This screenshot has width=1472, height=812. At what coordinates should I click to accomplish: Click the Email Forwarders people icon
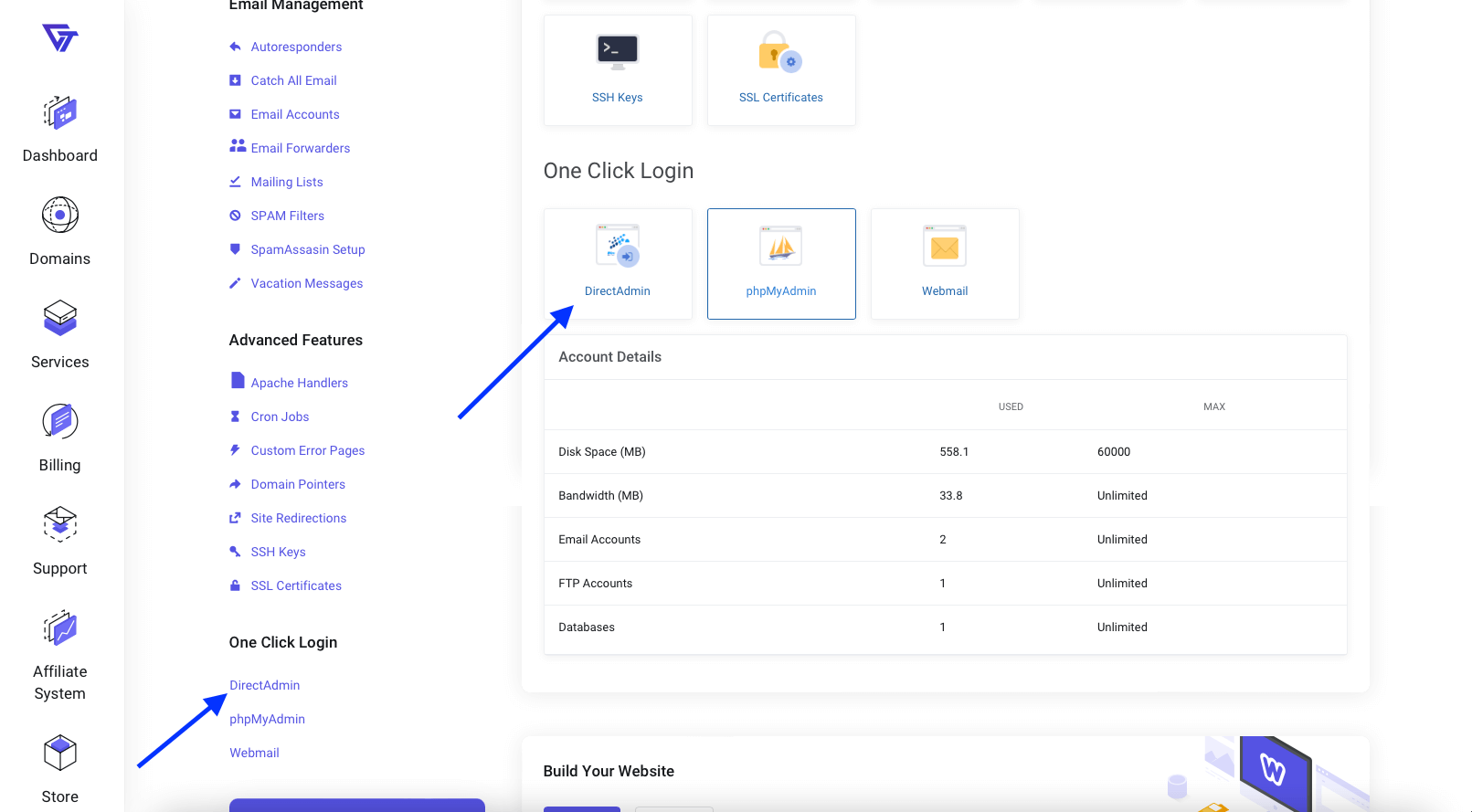click(x=238, y=146)
